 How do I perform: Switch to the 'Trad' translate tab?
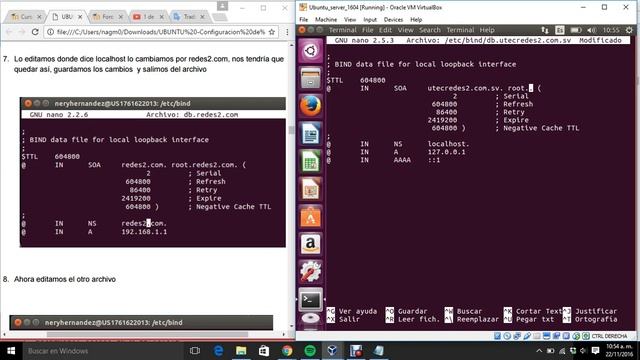(189, 17)
